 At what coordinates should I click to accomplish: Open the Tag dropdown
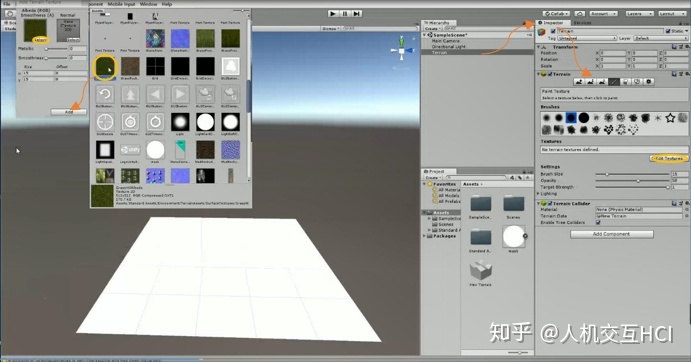[587, 38]
